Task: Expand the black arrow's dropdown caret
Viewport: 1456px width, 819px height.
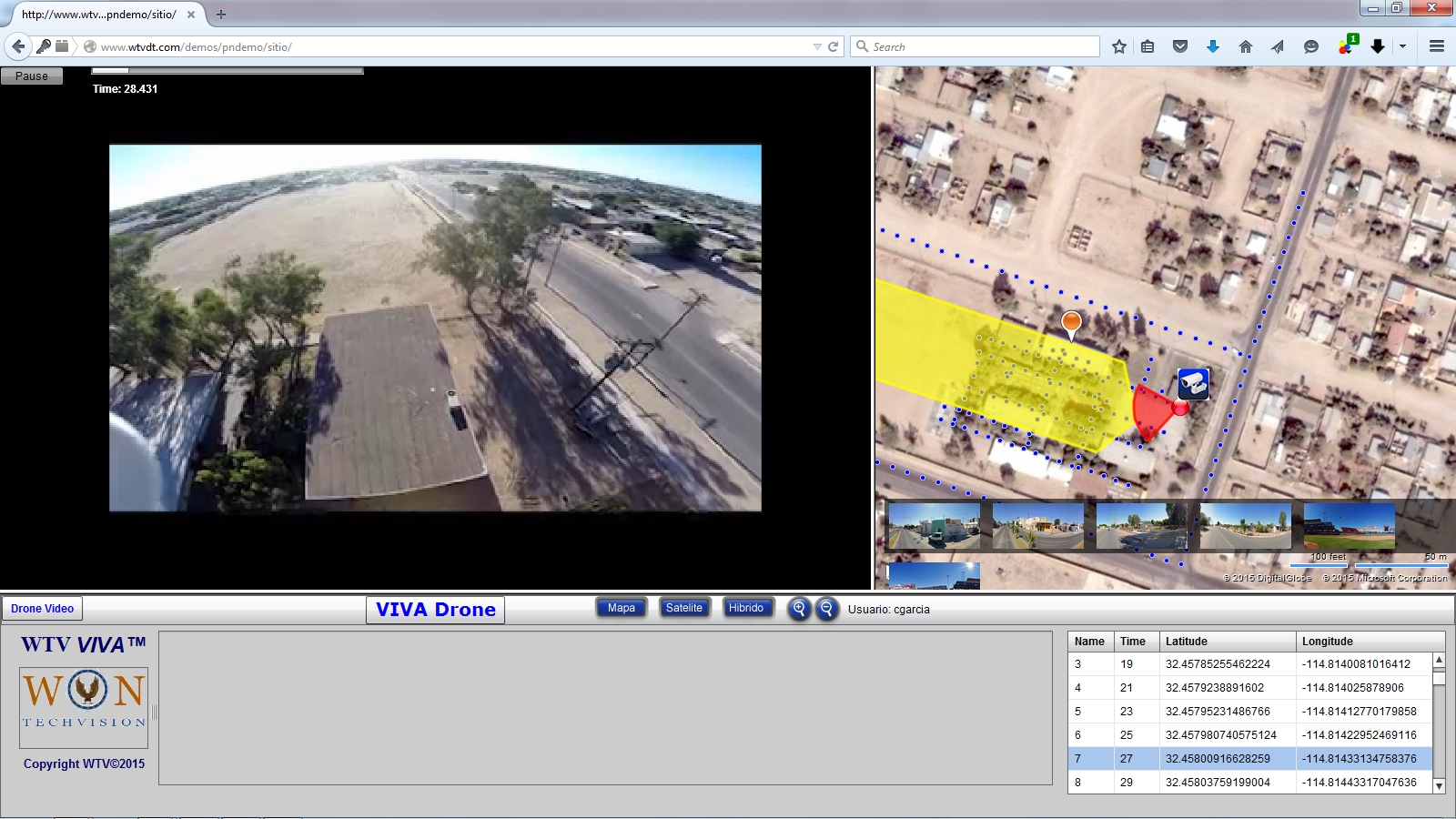Action: pyautogui.click(x=1402, y=46)
